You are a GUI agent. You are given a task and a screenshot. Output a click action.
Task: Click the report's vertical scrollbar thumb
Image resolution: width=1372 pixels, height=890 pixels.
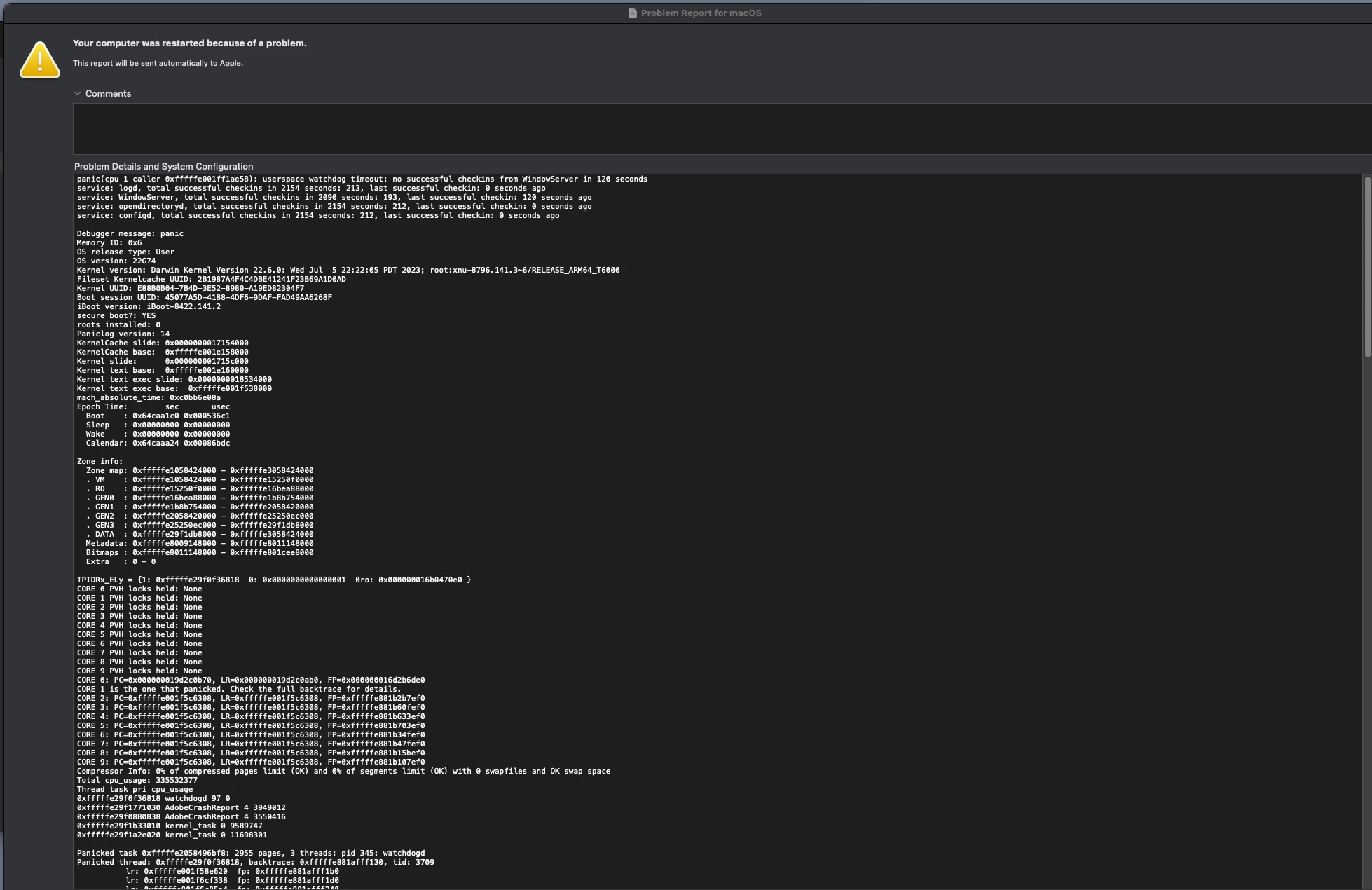[x=1366, y=266]
